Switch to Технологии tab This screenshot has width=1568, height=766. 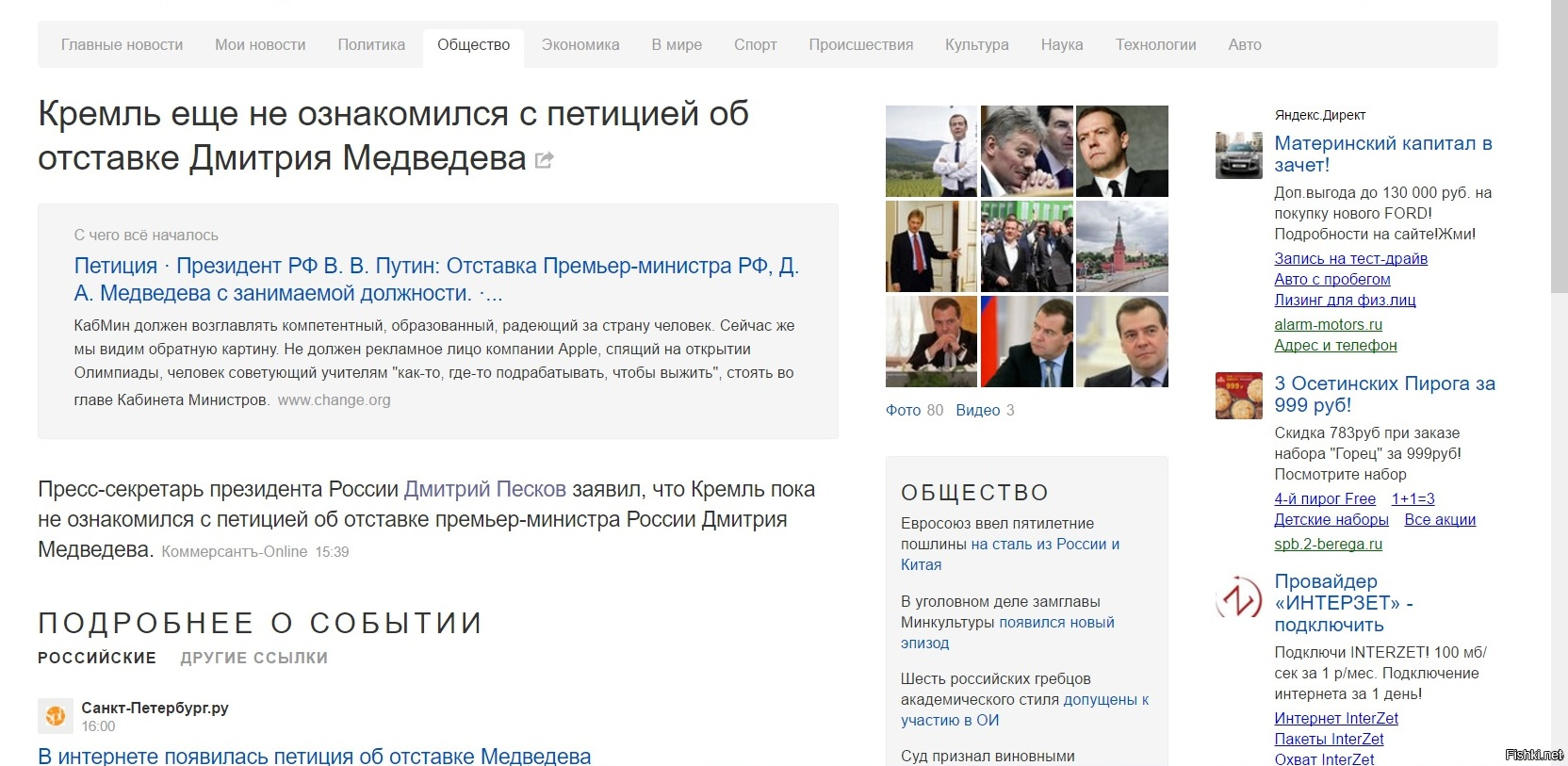[1156, 44]
